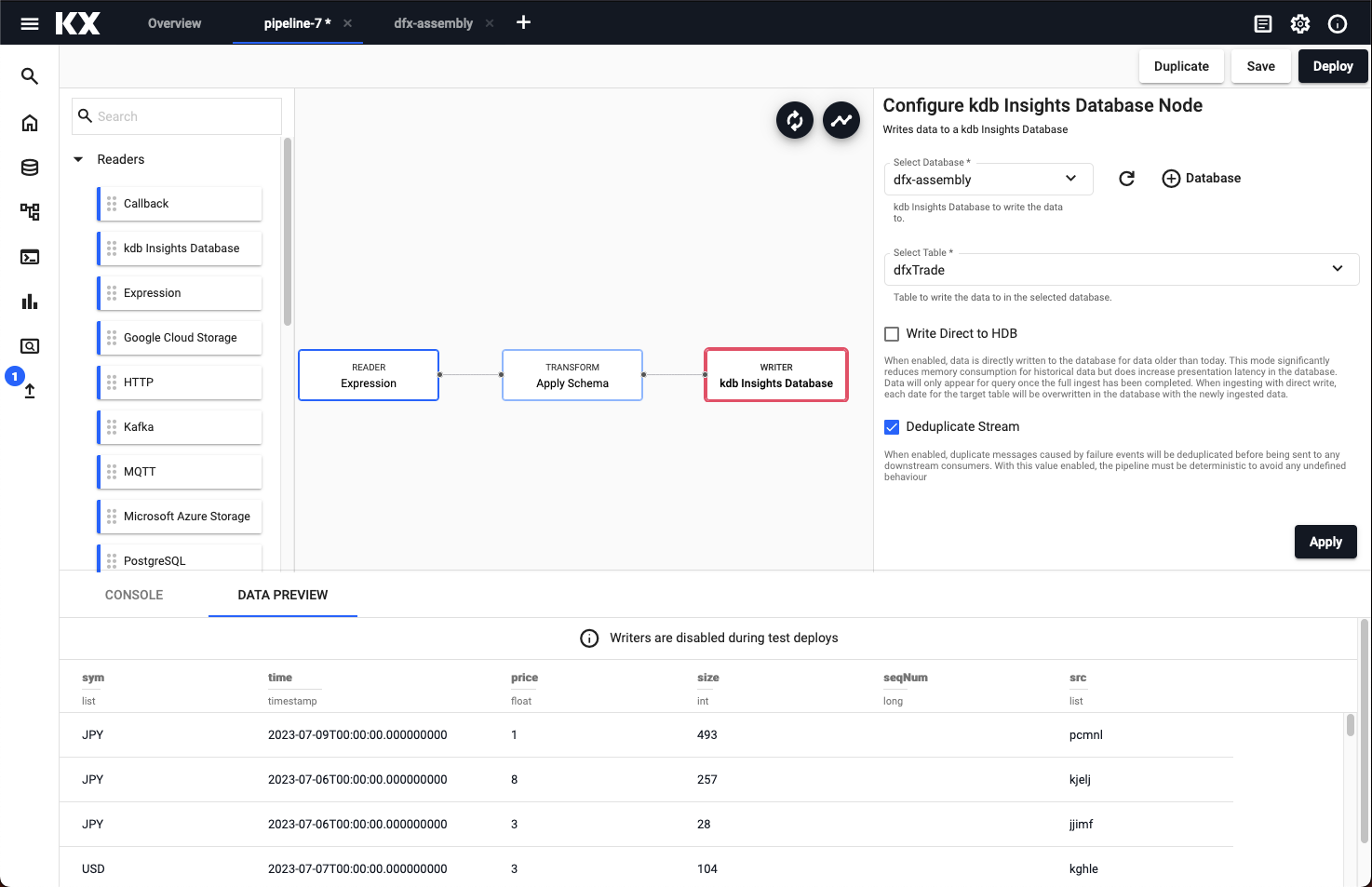1372x887 pixels.
Task: Click the KX logo
Action: click(78, 23)
